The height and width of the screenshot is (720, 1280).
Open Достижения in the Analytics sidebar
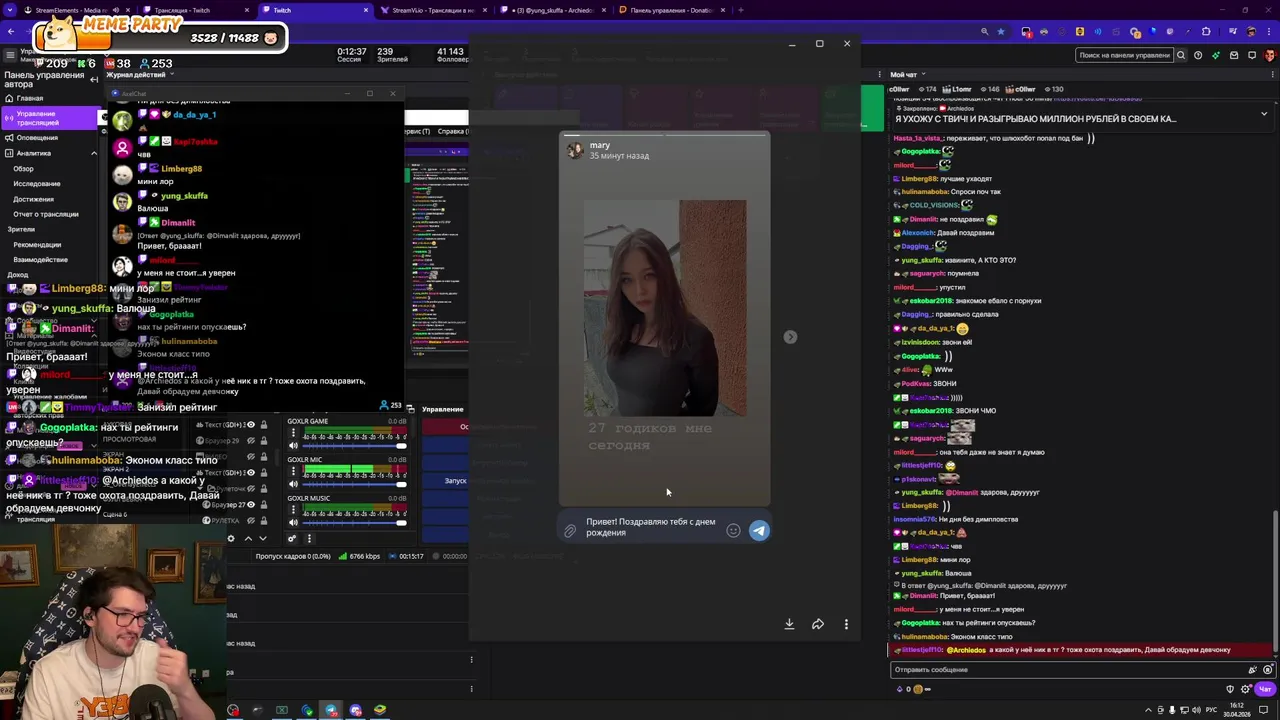(x=34, y=199)
